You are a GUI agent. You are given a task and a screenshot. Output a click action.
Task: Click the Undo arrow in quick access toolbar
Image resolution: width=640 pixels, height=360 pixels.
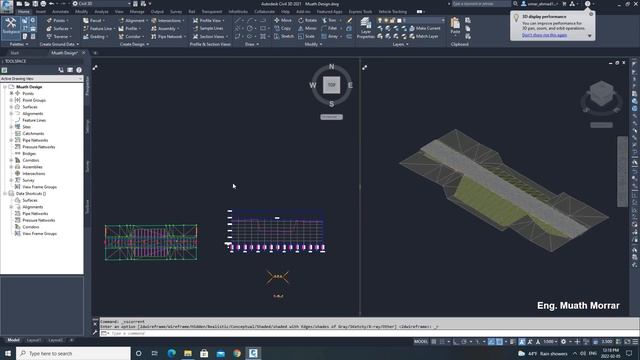coord(51,4)
